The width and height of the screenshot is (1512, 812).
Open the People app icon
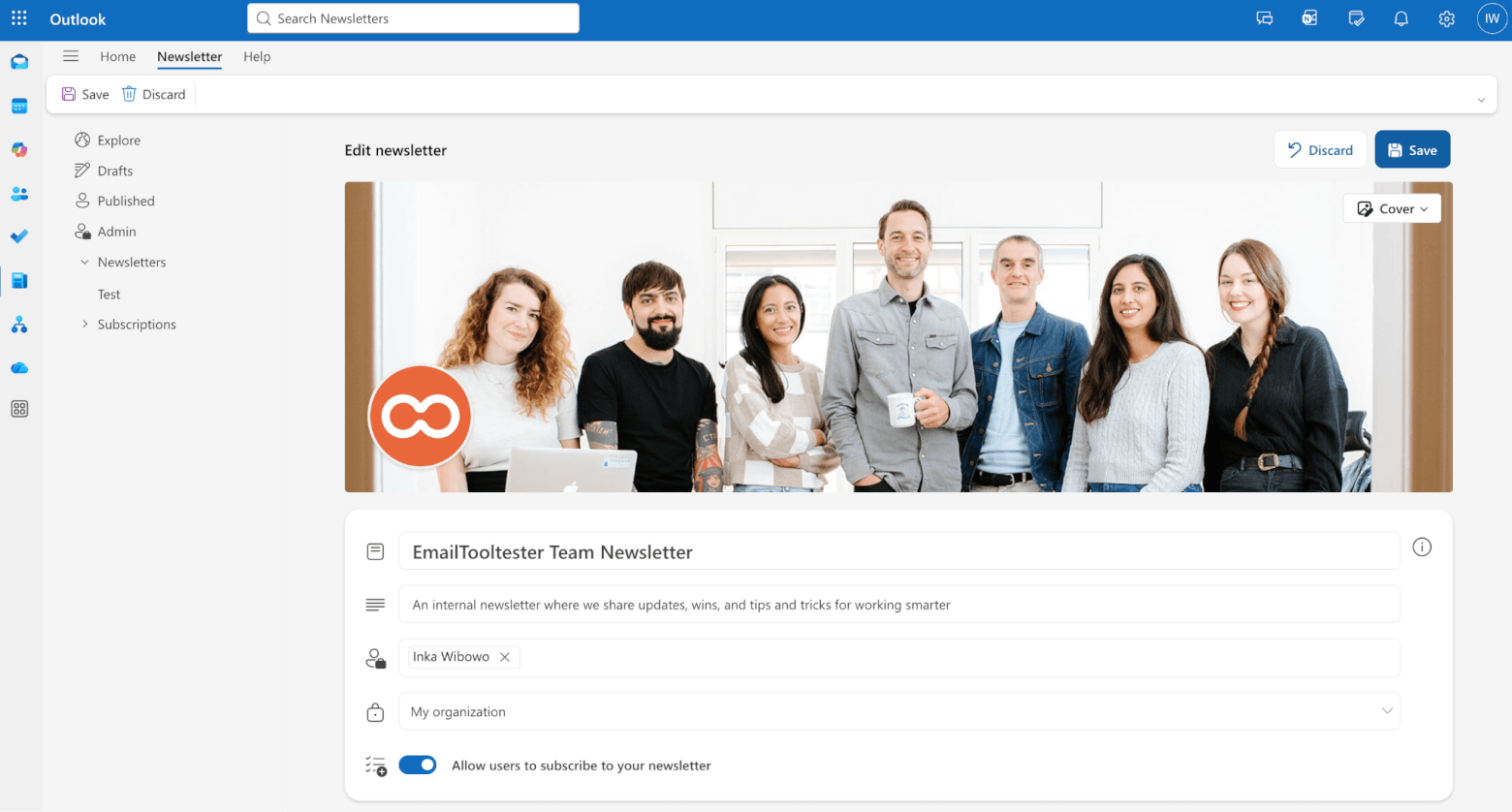click(19, 193)
